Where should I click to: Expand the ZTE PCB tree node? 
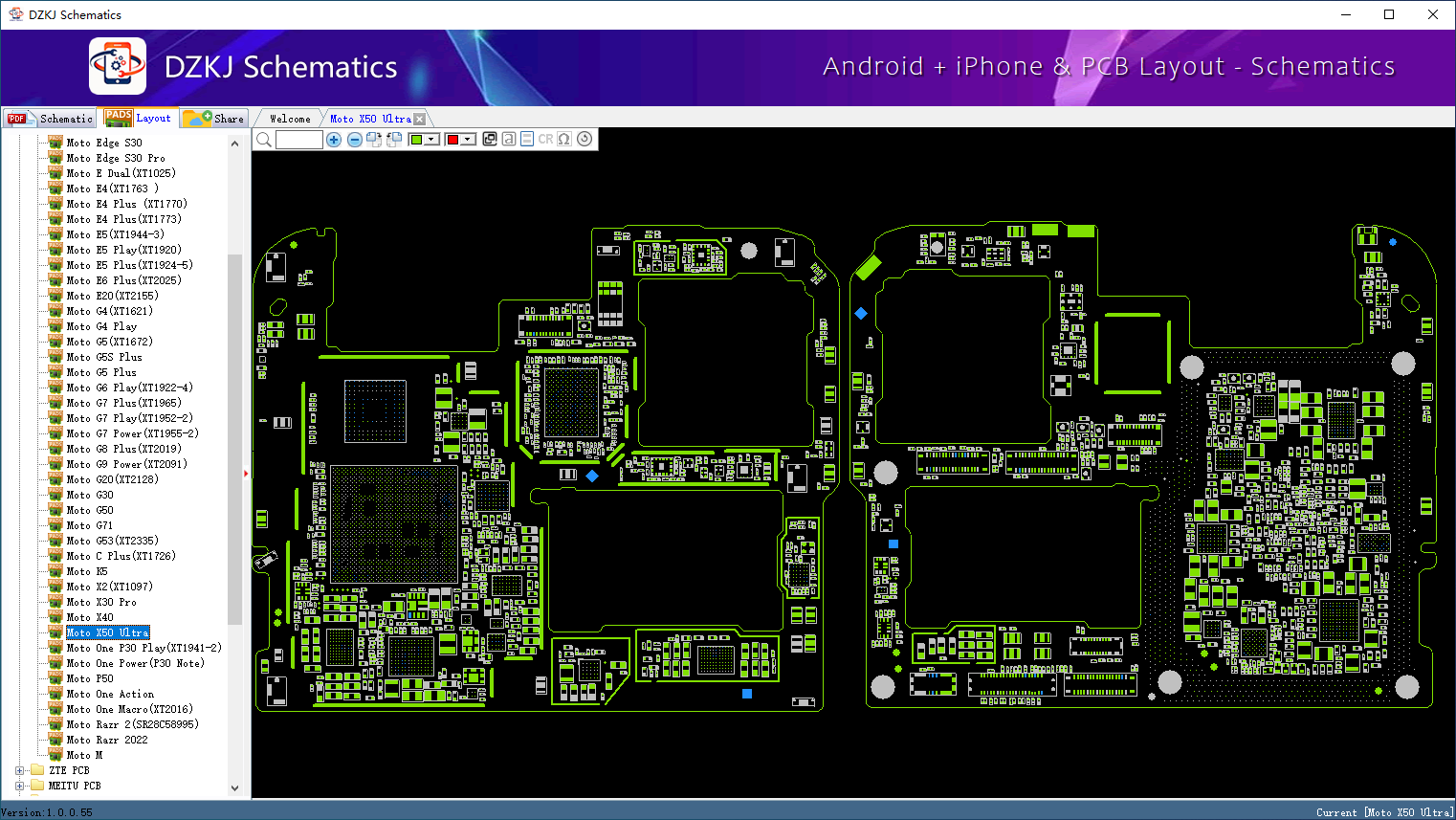tap(20, 770)
